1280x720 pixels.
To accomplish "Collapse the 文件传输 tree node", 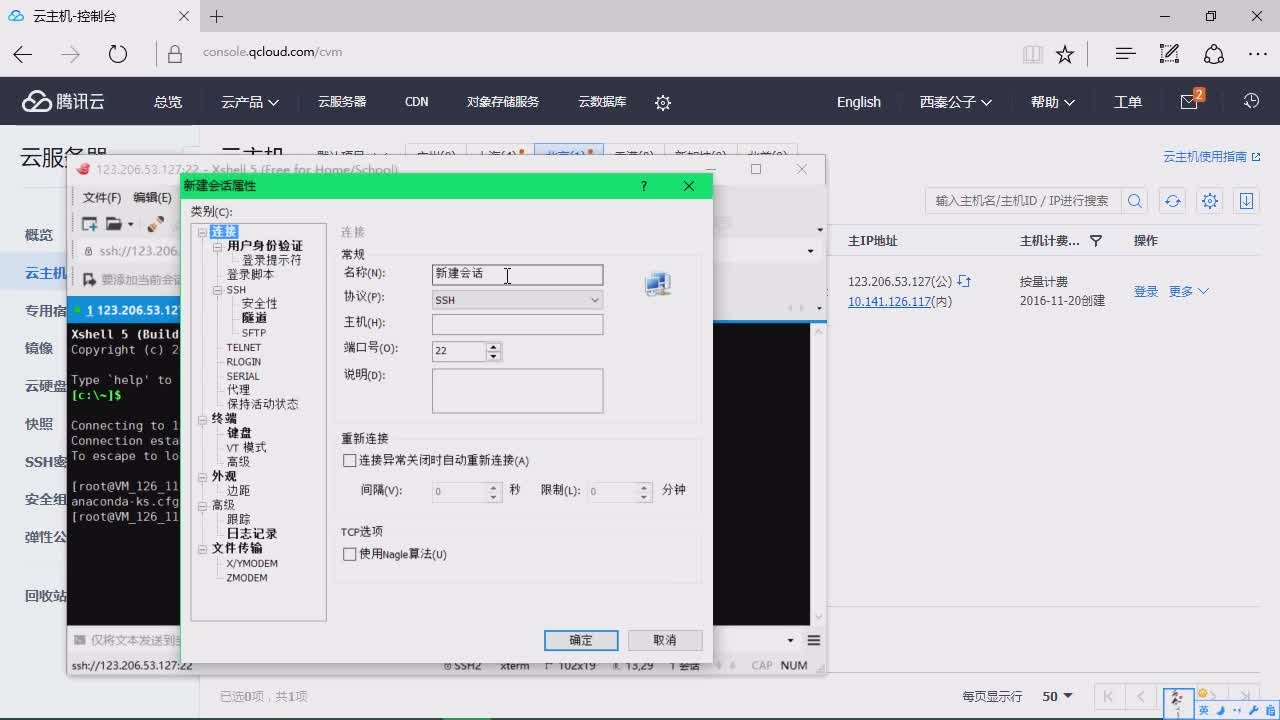I will coord(204,549).
